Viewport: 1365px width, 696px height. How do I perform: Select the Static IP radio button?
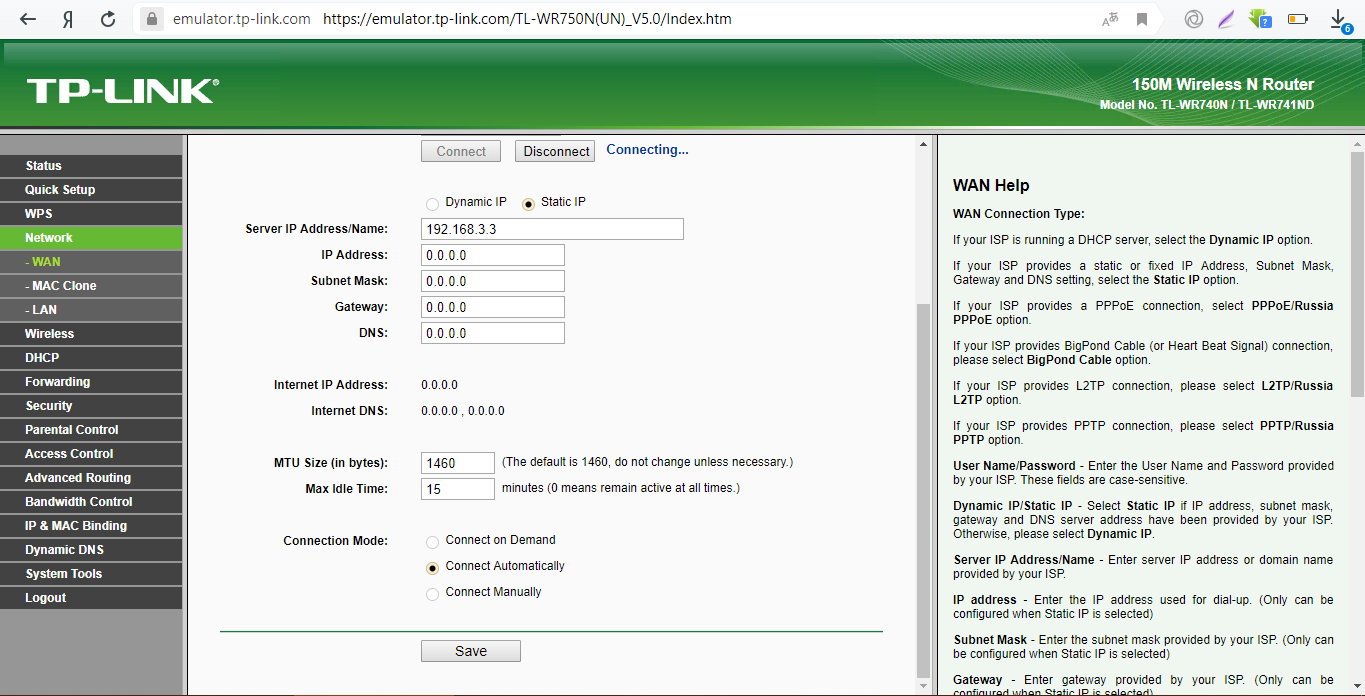click(x=529, y=204)
